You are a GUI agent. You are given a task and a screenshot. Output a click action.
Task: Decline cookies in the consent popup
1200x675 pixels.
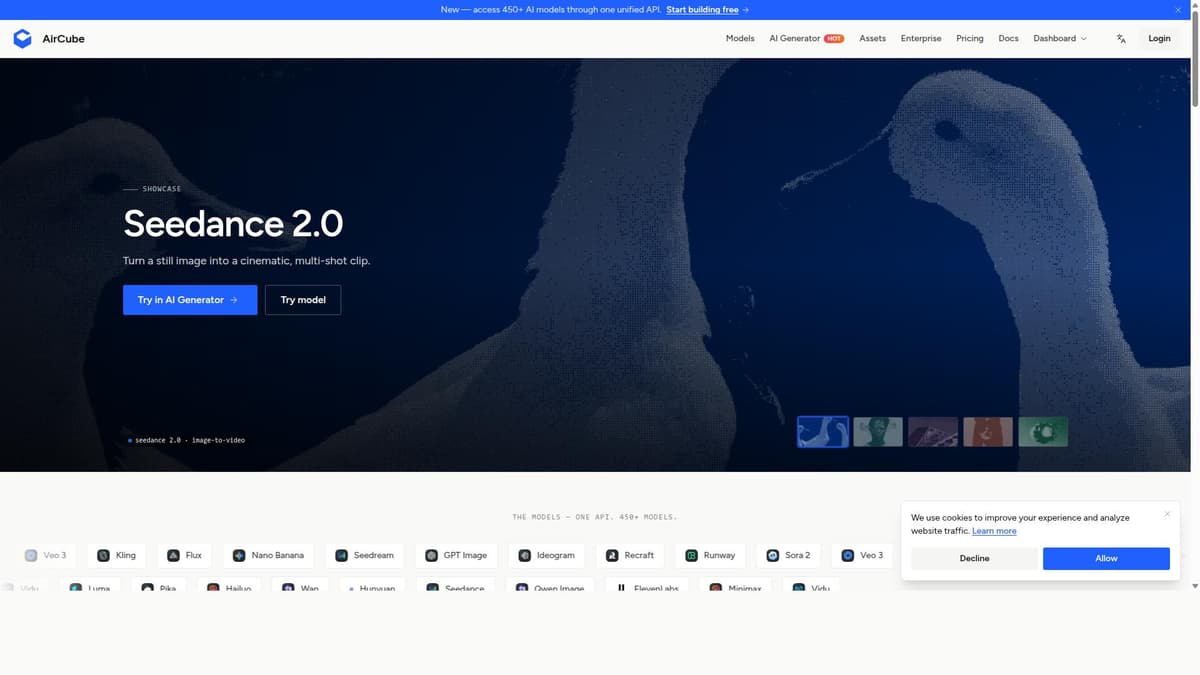(974, 558)
